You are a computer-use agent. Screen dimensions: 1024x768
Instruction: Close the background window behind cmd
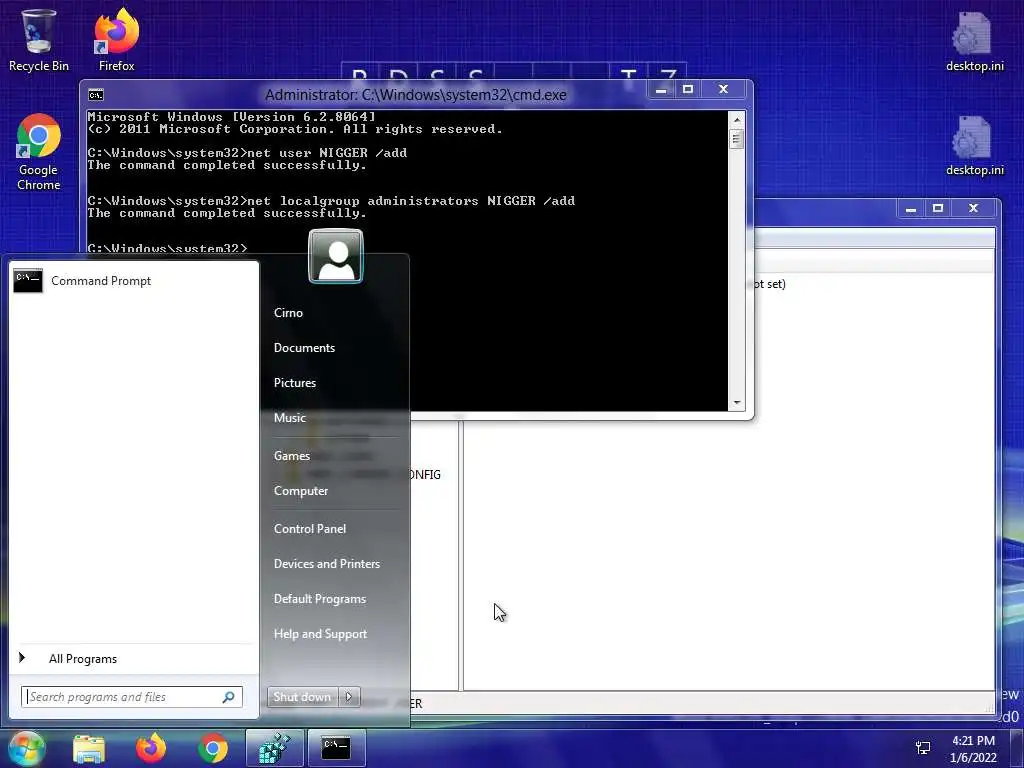pos(974,208)
